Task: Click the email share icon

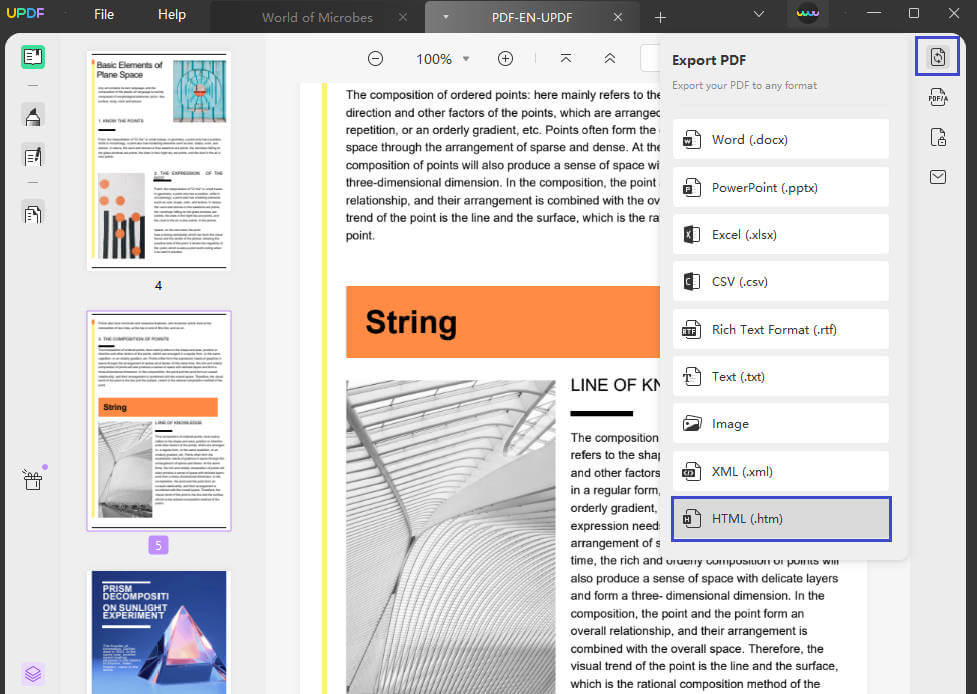Action: 938,177
